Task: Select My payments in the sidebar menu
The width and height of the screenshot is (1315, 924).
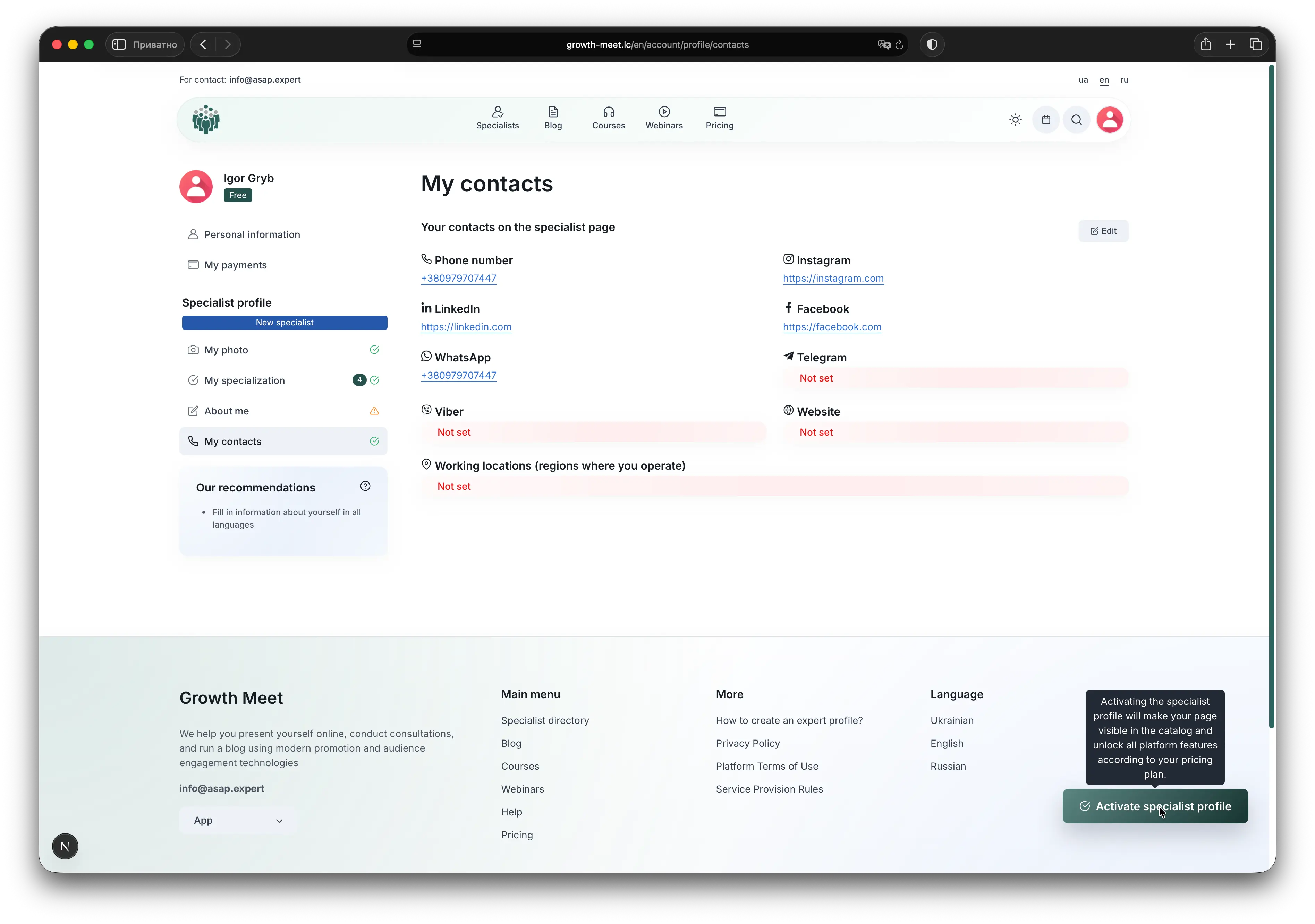Action: [x=235, y=265]
